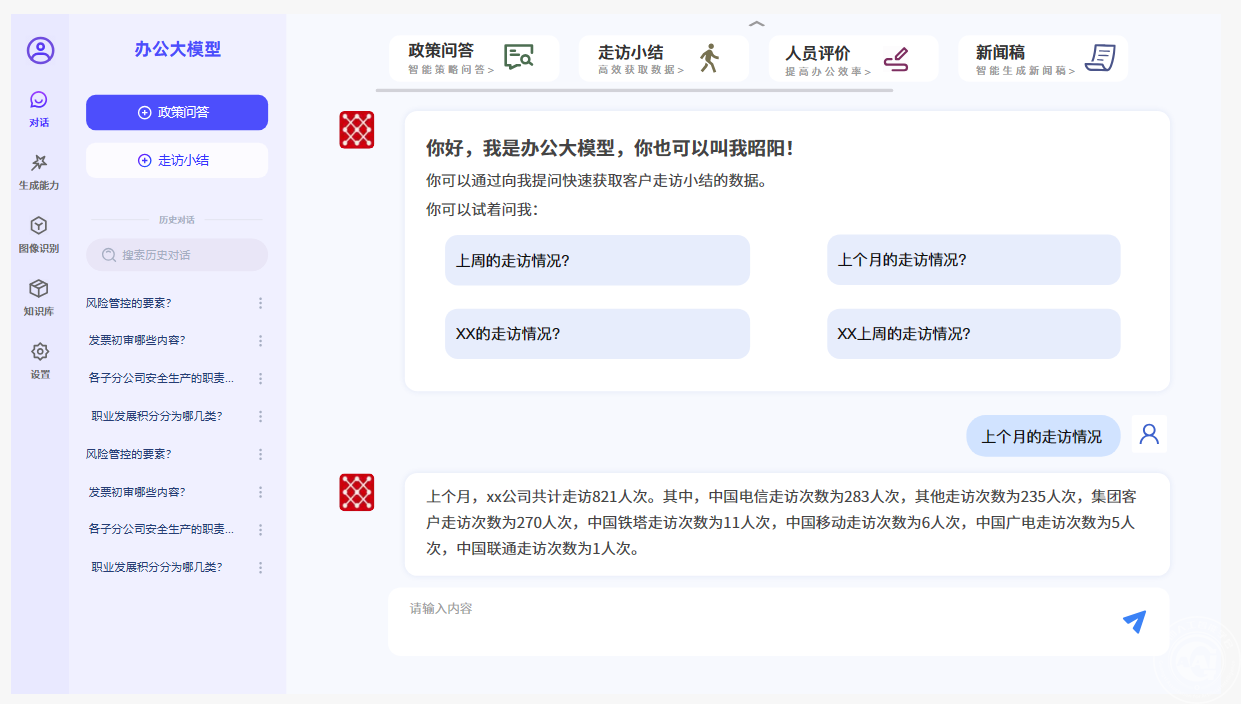
Task: Open options menu for 职业发展积分分为哪几类 first entry
Action: pos(261,416)
